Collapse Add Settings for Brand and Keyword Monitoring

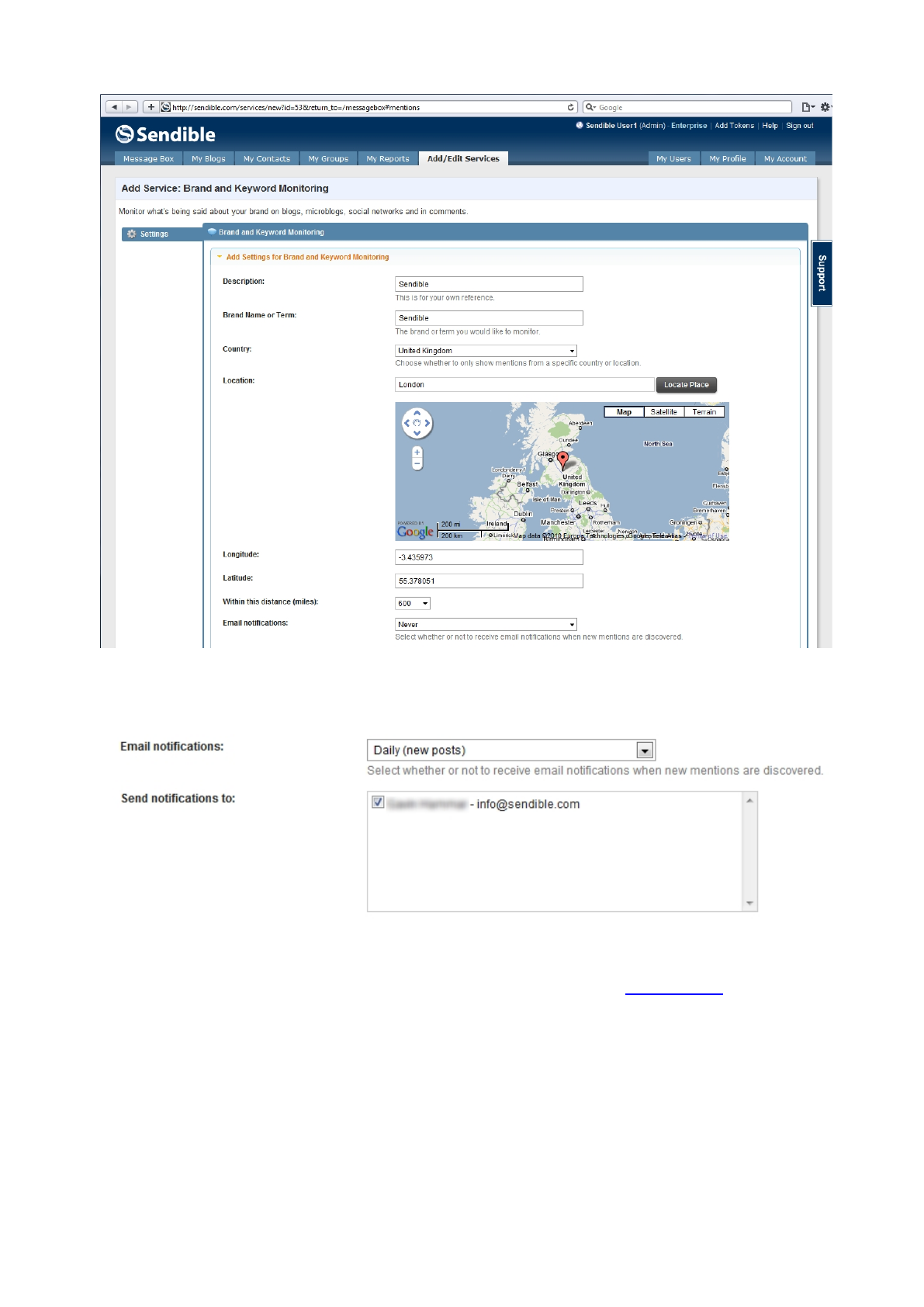[x=220, y=257]
